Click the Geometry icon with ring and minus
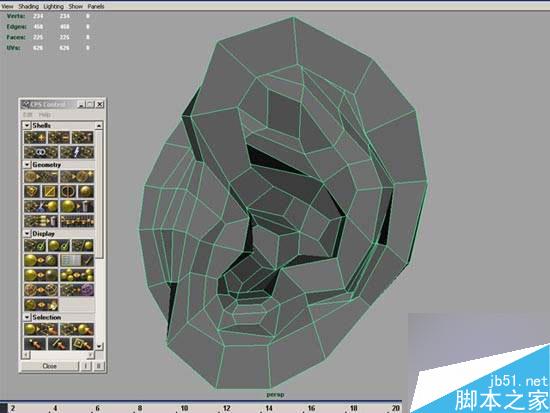This screenshot has height=413, width=550. pos(41,176)
